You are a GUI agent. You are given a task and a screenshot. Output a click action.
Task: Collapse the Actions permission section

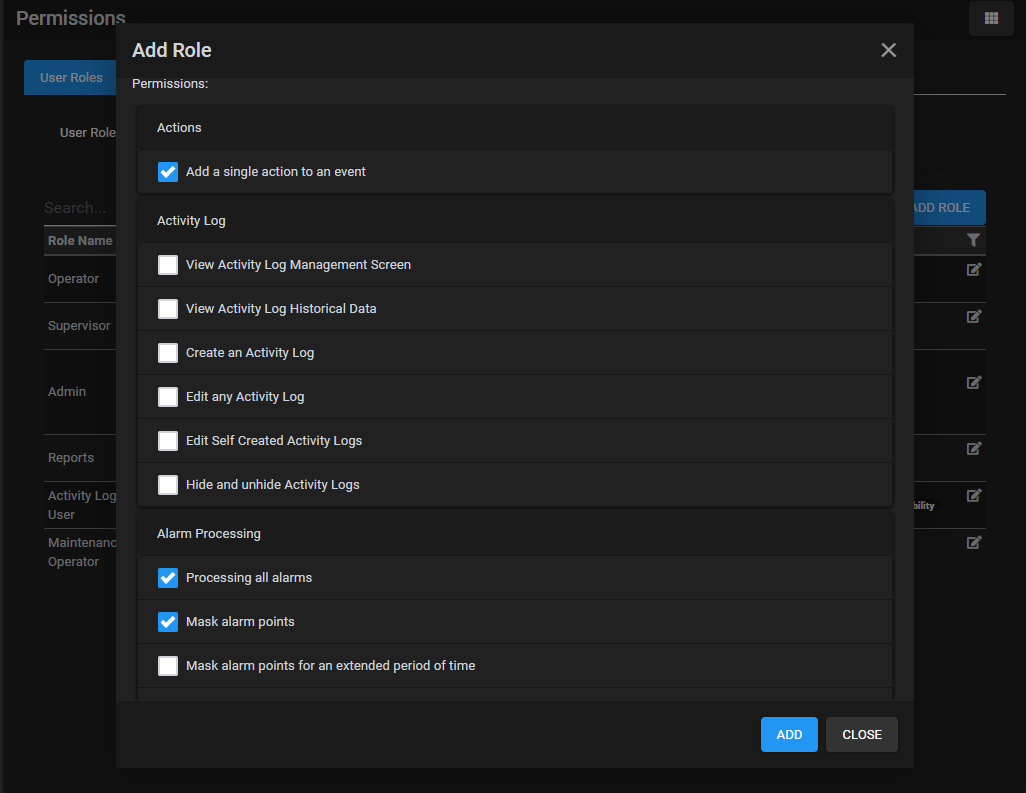click(x=515, y=128)
